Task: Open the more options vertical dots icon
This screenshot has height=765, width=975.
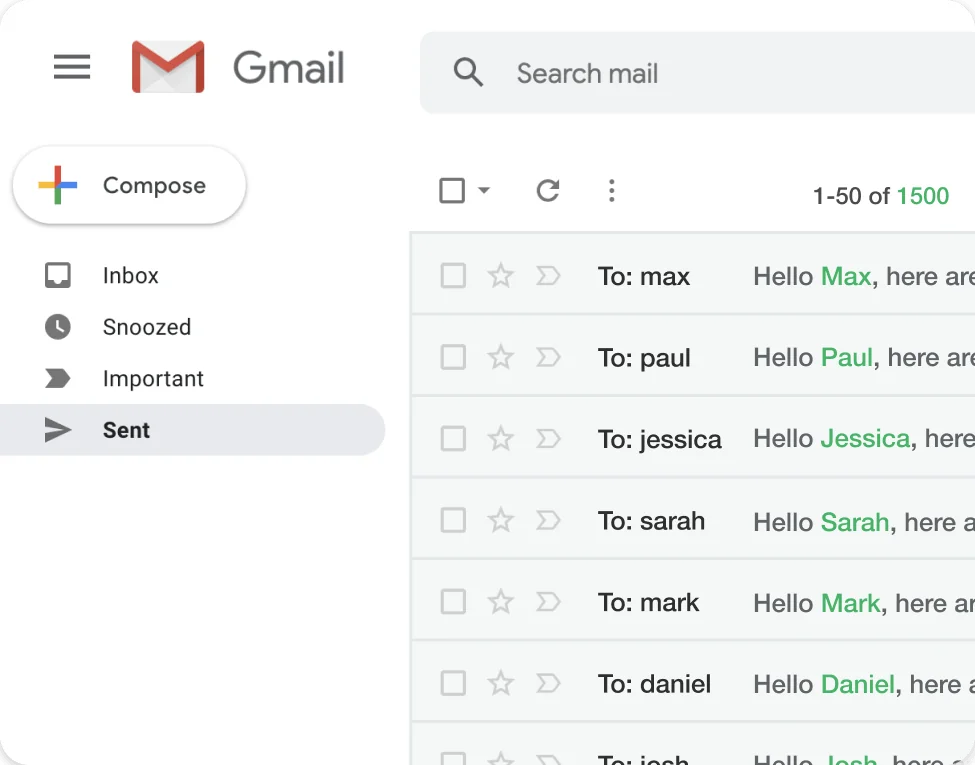Action: point(611,190)
